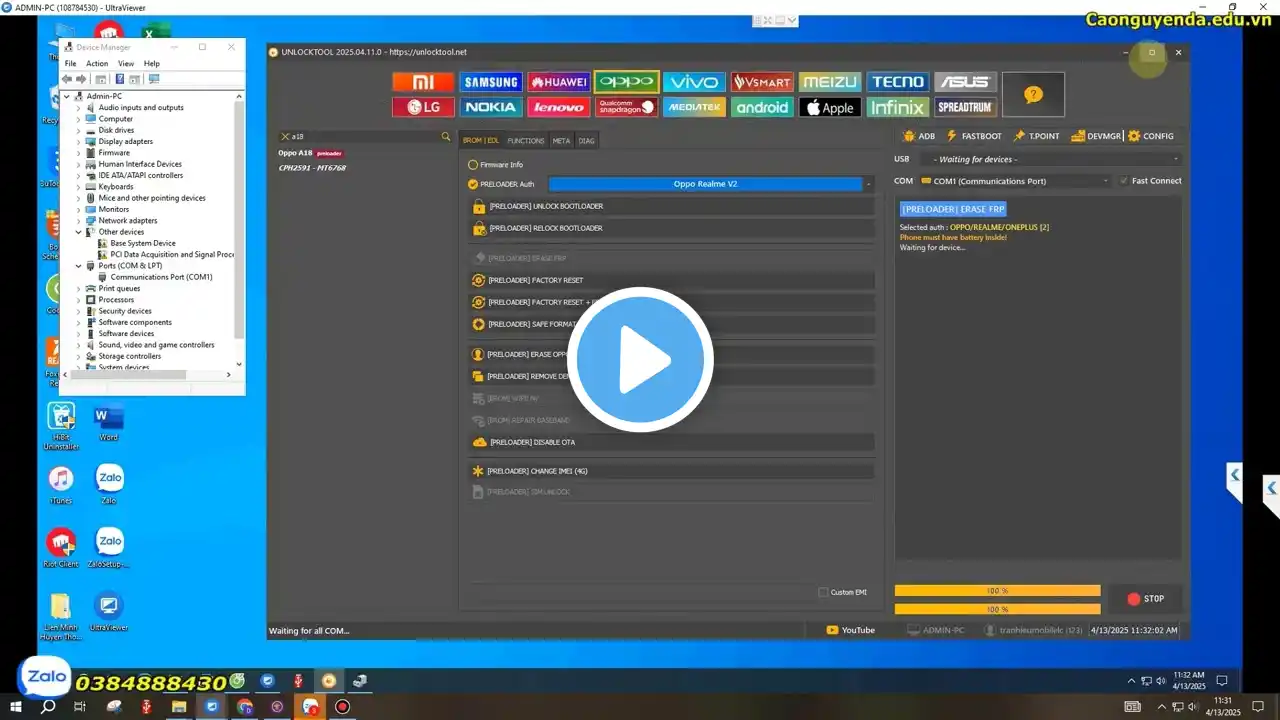
Task: Open View menu in Device Manager
Action: (126, 64)
